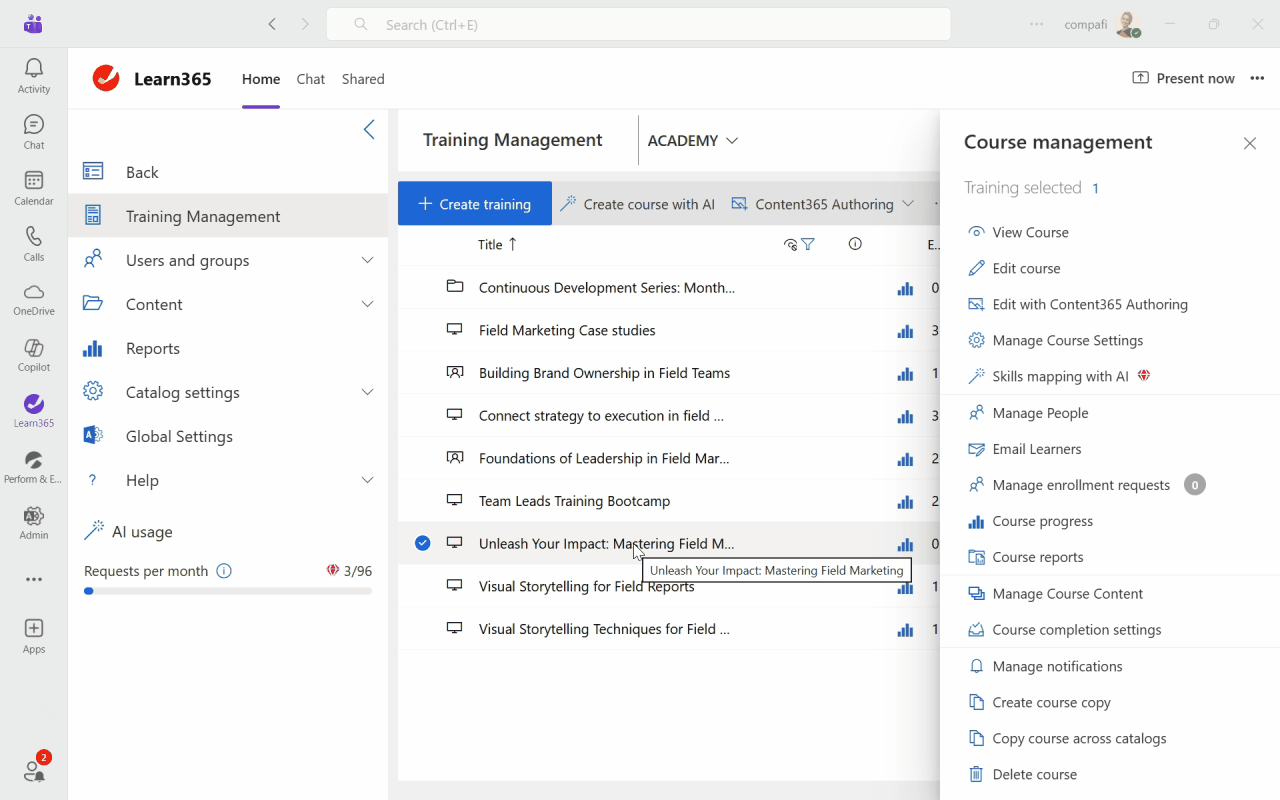Open the Email Learners option

pyautogui.click(x=1036, y=448)
